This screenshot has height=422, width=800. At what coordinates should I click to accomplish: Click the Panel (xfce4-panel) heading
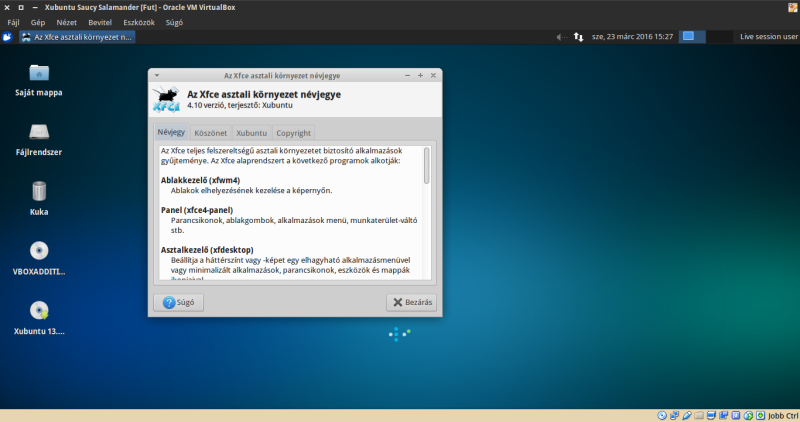tap(197, 210)
